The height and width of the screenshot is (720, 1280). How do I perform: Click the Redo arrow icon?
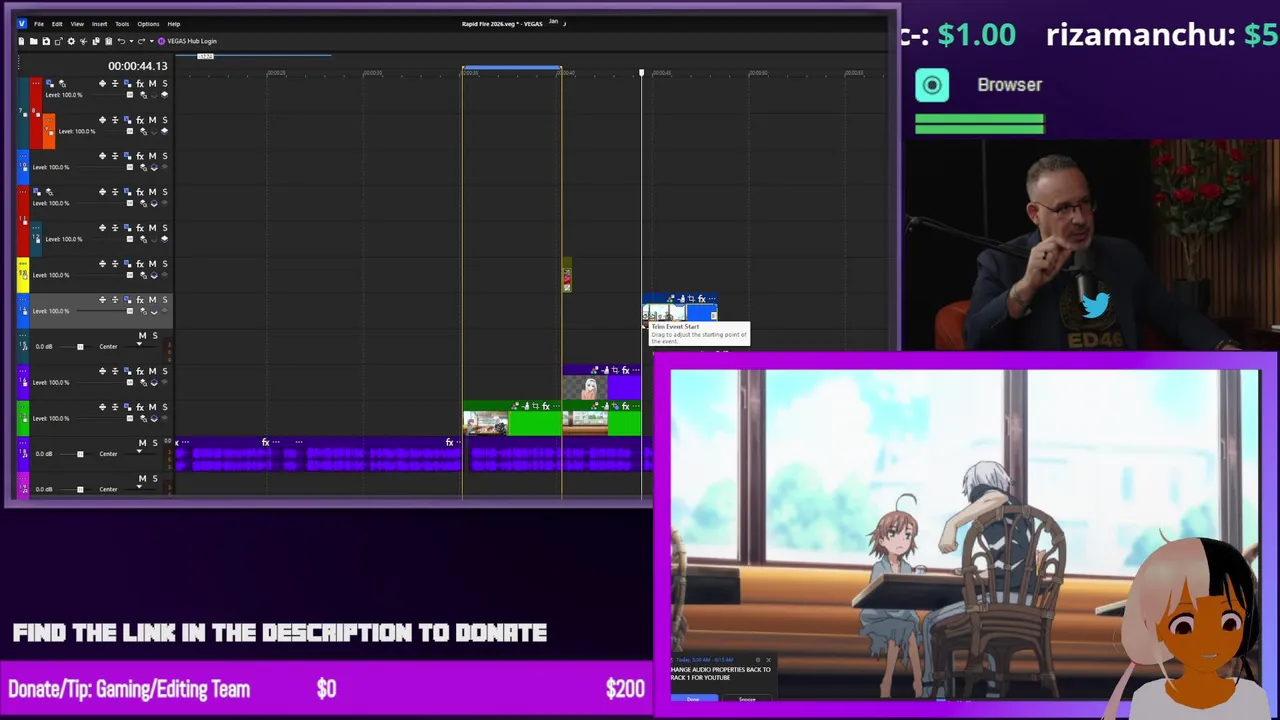coord(140,41)
